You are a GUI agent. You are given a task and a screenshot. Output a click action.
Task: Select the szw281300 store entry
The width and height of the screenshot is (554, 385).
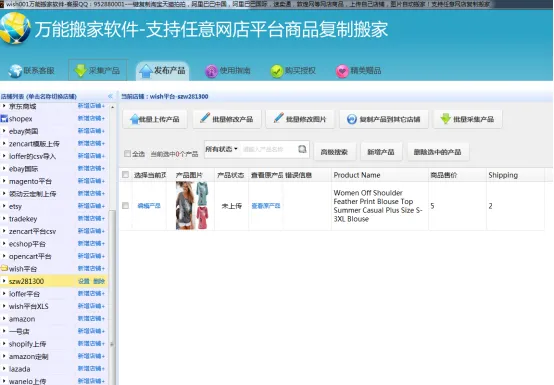[x=26, y=281]
